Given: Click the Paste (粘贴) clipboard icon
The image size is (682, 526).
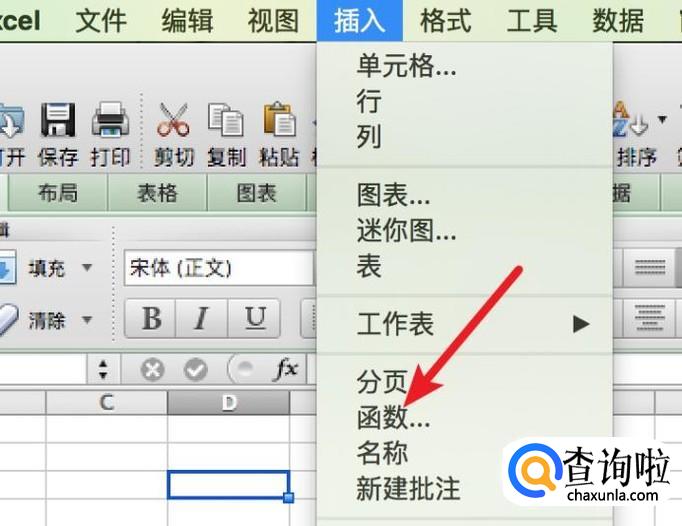Looking at the screenshot, I should [279, 119].
